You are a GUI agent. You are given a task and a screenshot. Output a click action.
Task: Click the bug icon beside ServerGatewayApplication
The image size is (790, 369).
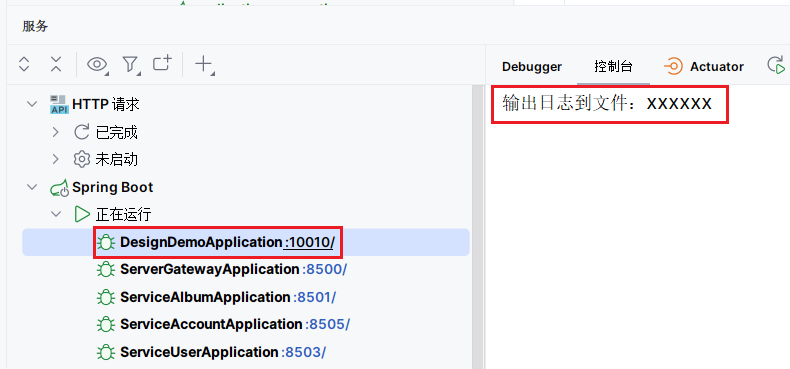[x=106, y=270]
